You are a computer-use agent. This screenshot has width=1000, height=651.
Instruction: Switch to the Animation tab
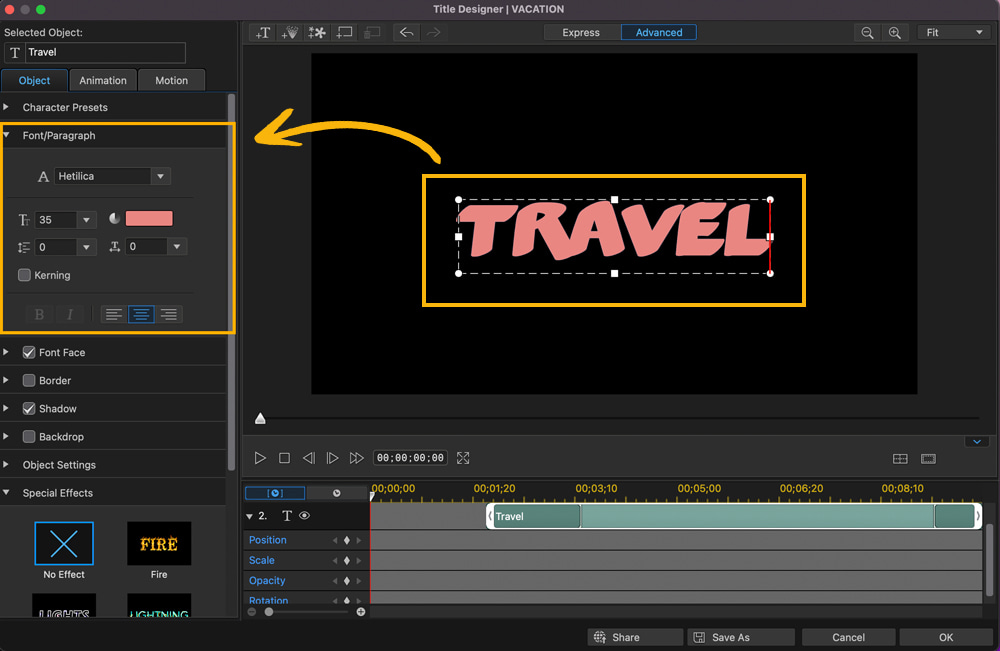tap(103, 80)
